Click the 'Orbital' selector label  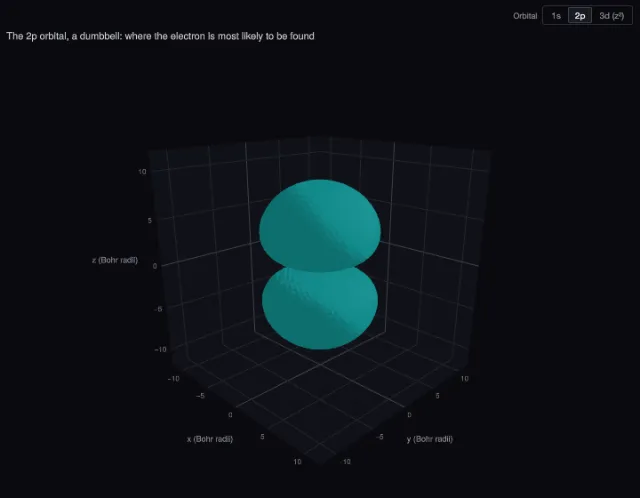coord(525,16)
